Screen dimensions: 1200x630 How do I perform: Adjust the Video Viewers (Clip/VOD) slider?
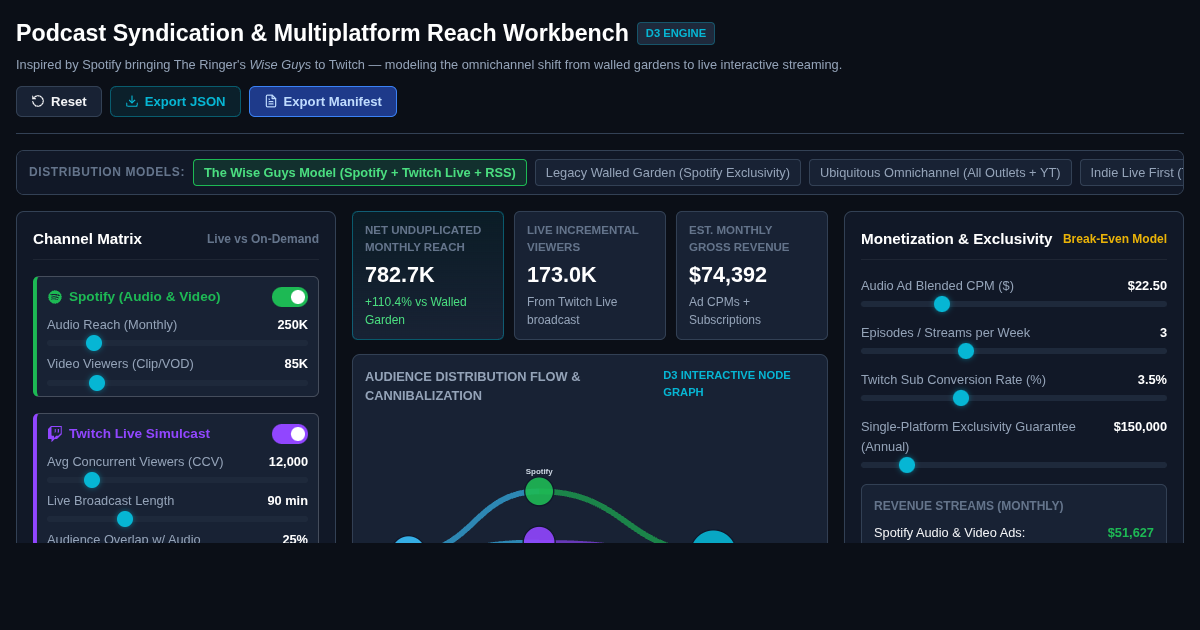point(178,383)
